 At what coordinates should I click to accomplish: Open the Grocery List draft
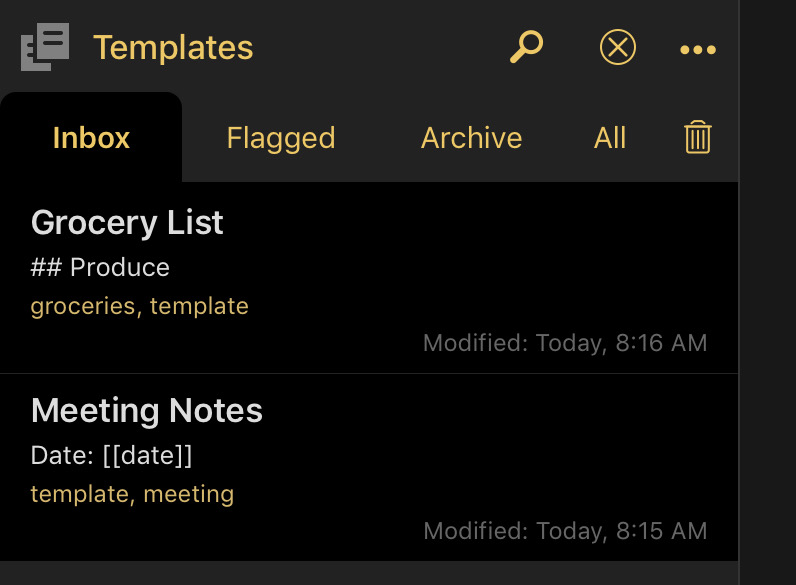click(369, 278)
